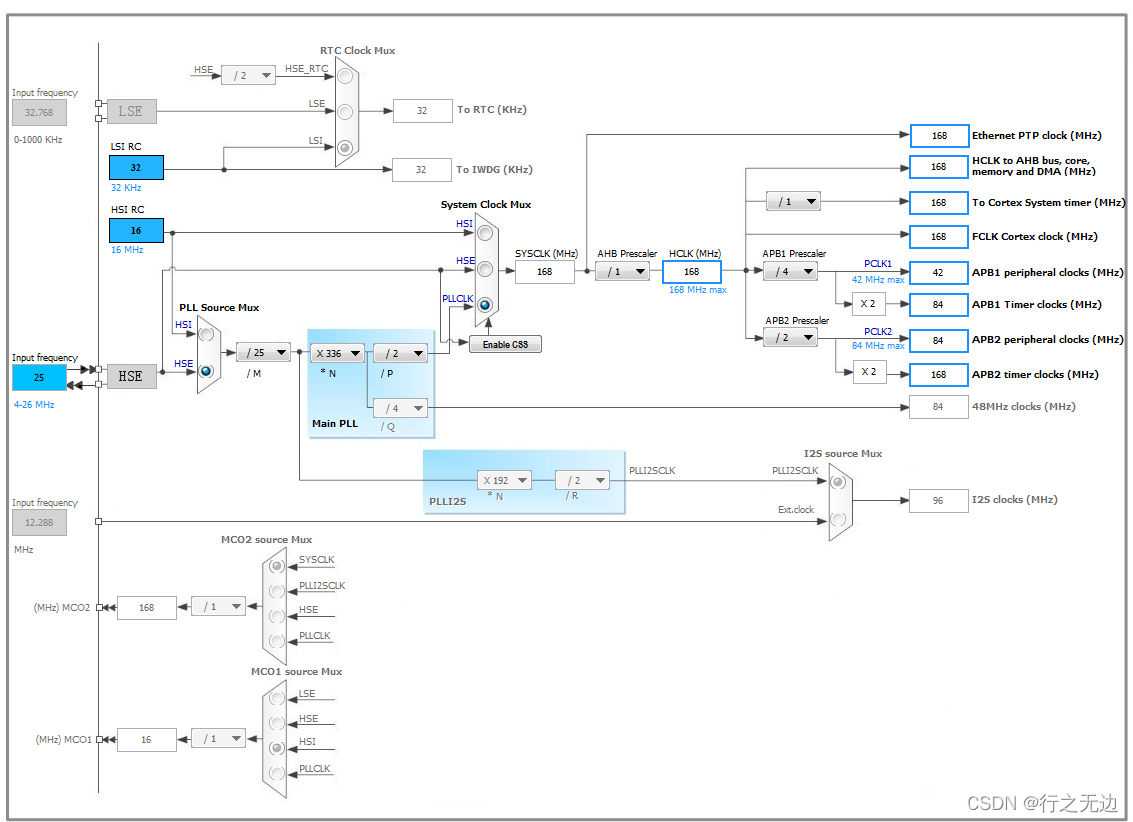Open PLLI2S multiplier X 192 dropdown
The height and width of the screenshot is (822, 1133).
pos(504,480)
